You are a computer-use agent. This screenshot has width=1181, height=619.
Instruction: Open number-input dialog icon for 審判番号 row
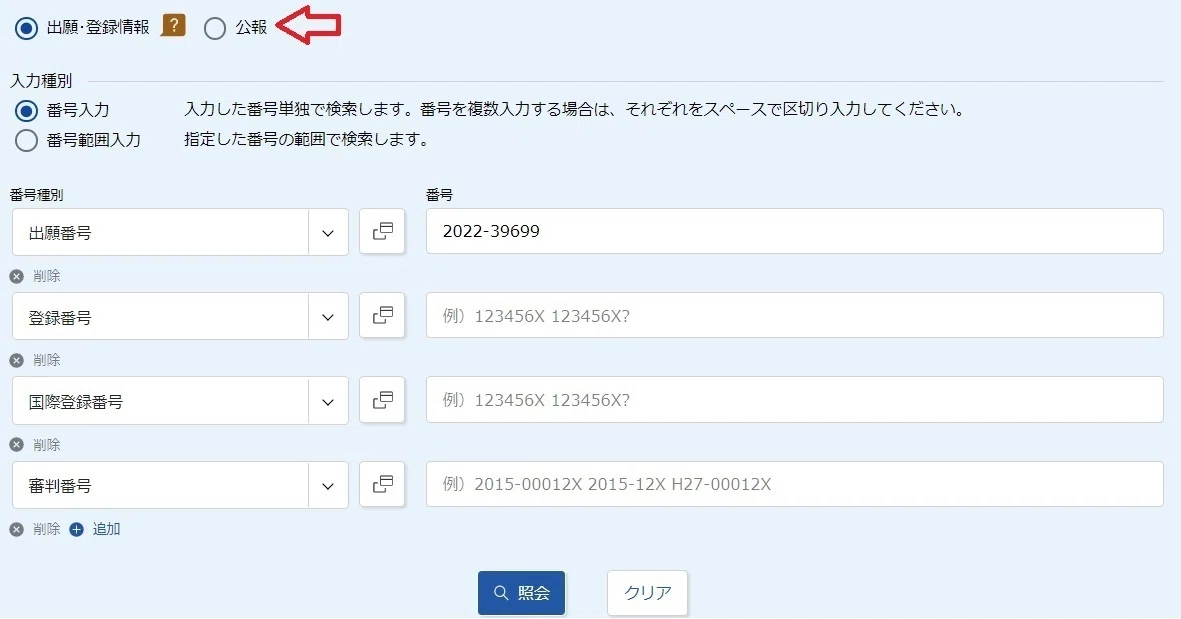click(383, 483)
